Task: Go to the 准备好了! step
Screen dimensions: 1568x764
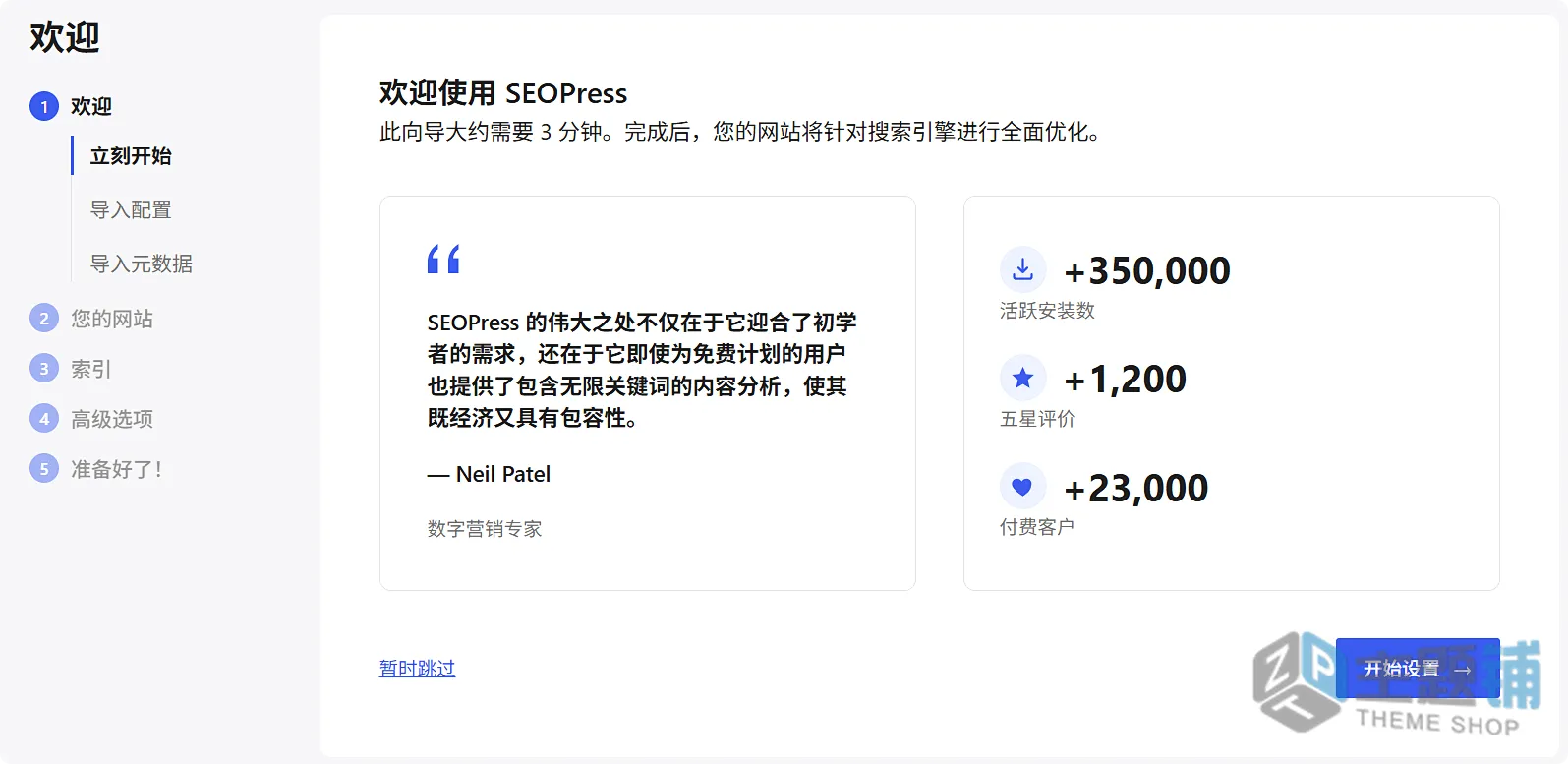Action: coord(117,469)
